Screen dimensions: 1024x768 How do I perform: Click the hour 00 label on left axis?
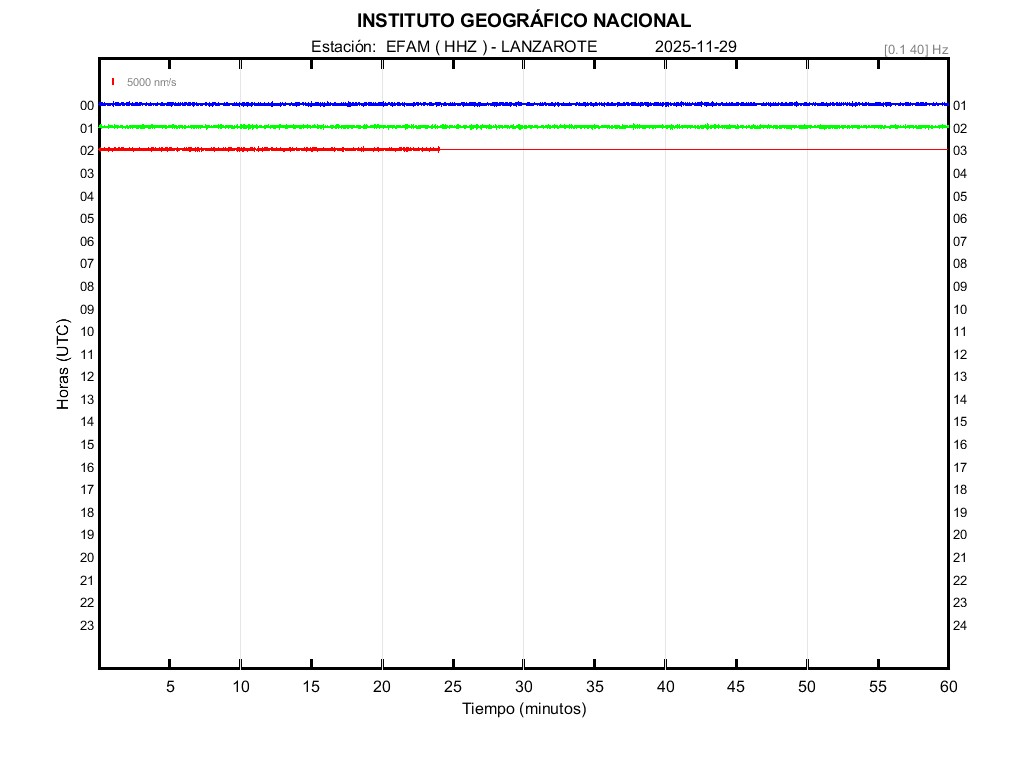(87, 106)
